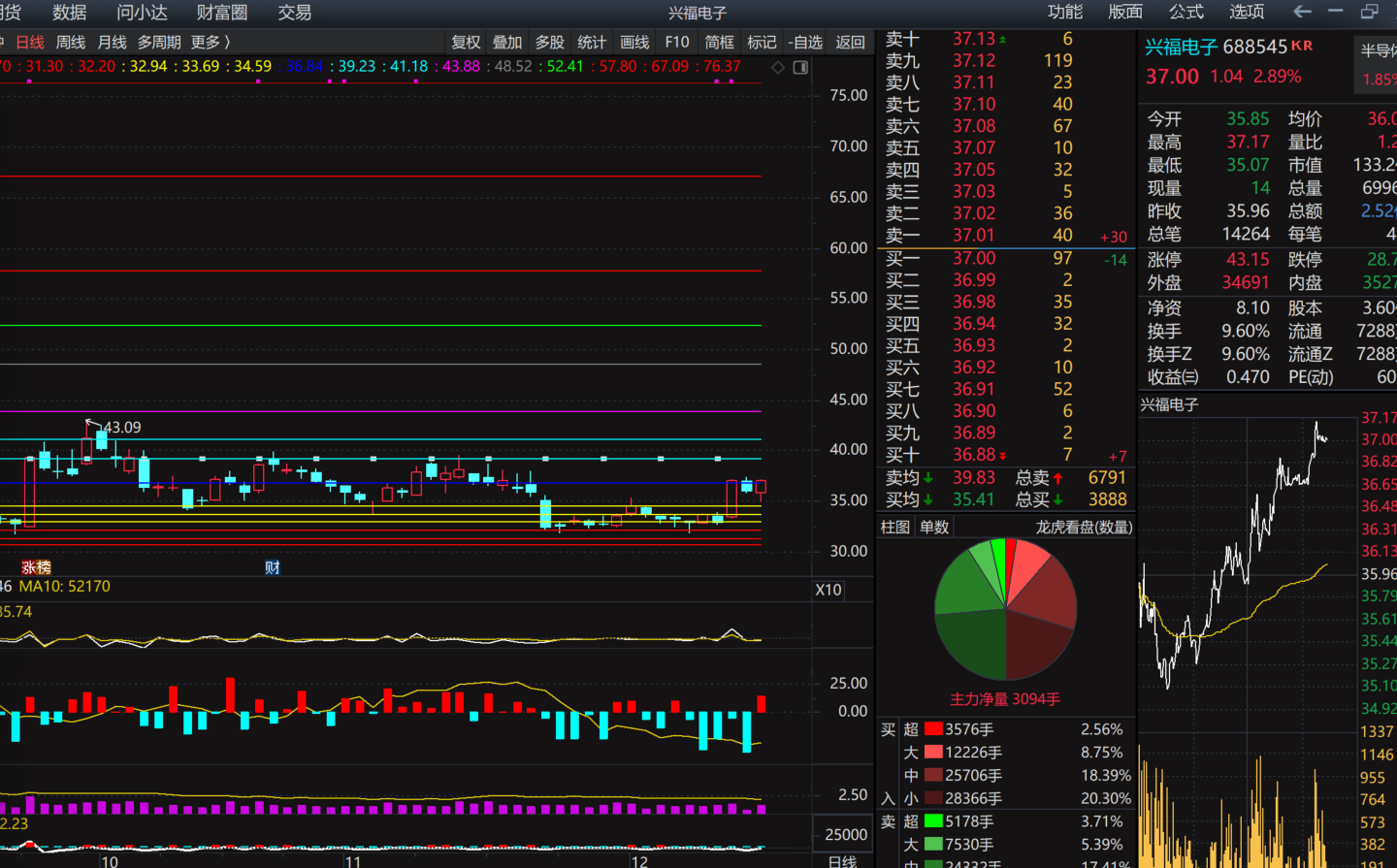
Task: Open F10 company info
Action: tap(677, 43)
